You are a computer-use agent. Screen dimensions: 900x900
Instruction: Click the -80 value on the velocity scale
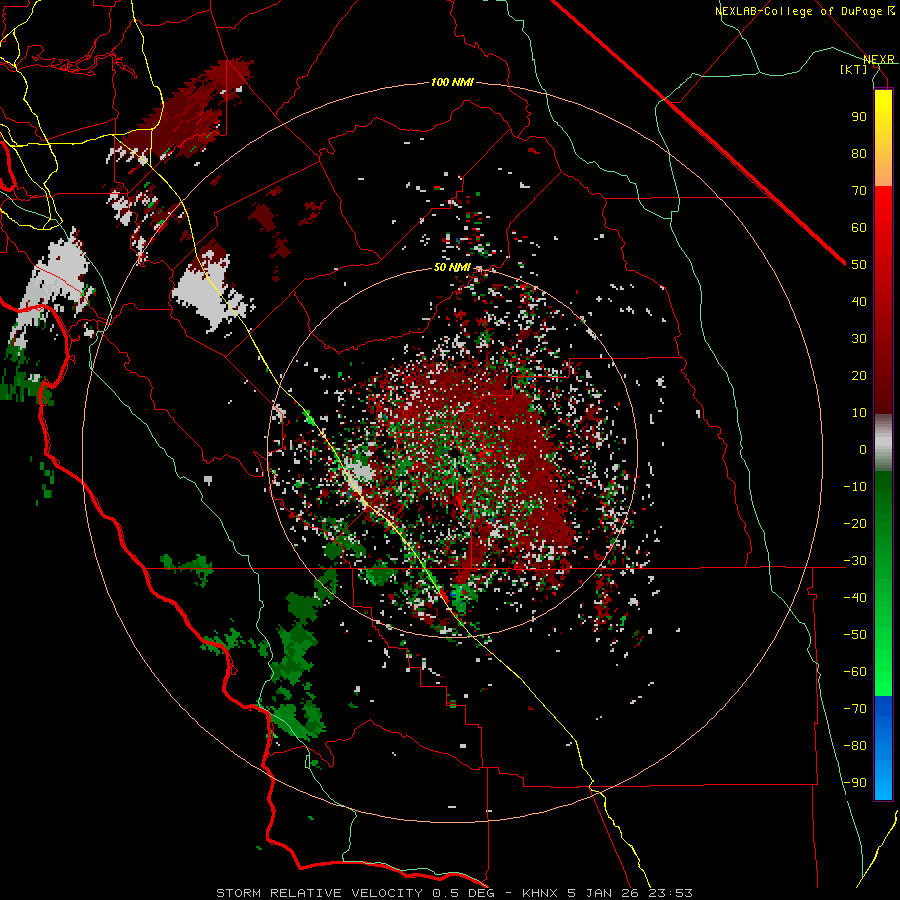click(x=855, y=746)
